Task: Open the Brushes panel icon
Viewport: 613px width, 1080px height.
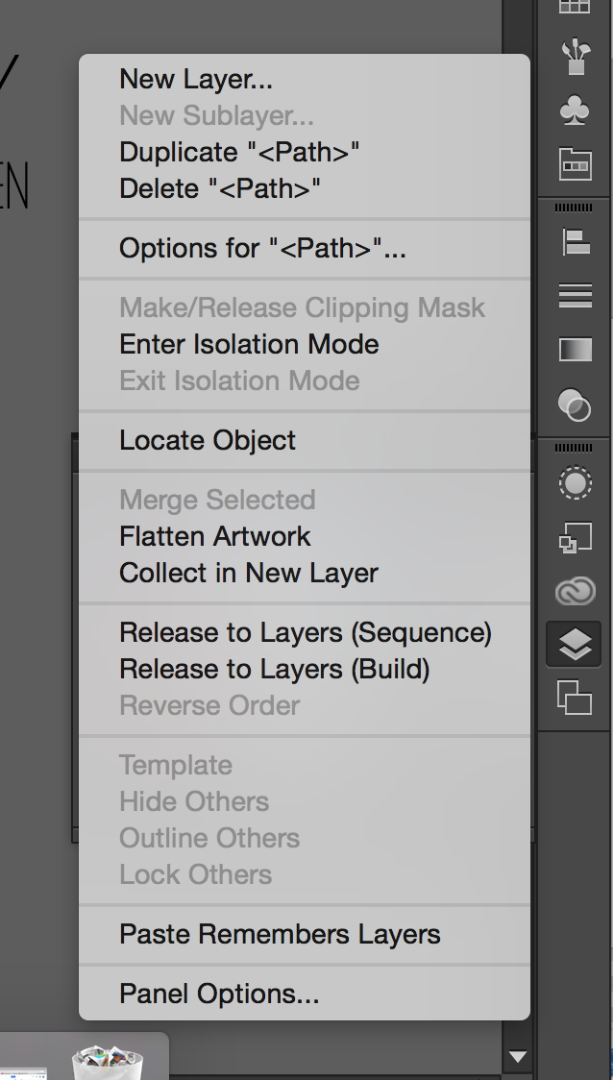Action: [x=574, y=56]
